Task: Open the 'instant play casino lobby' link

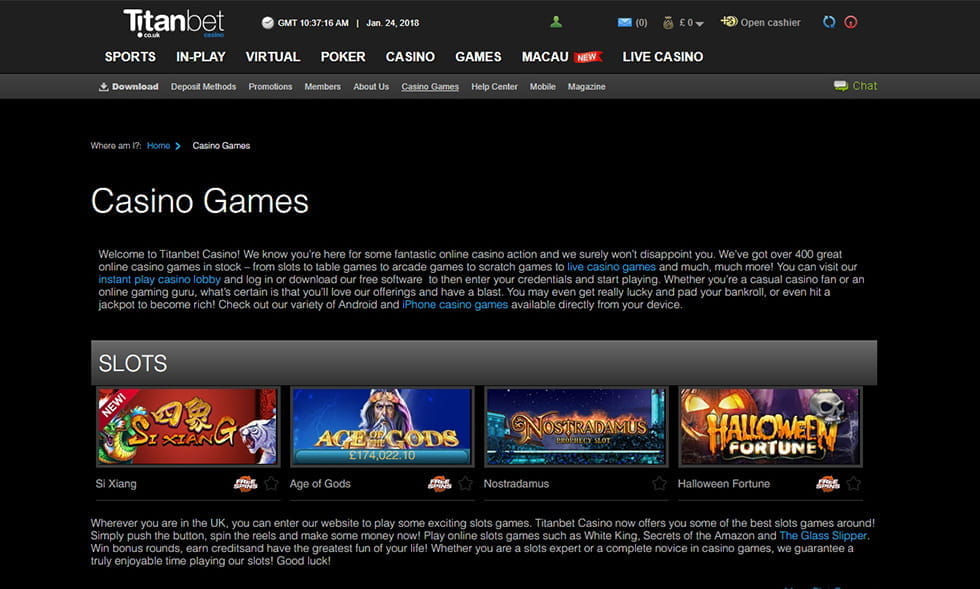Action: (x=159, y=279)
